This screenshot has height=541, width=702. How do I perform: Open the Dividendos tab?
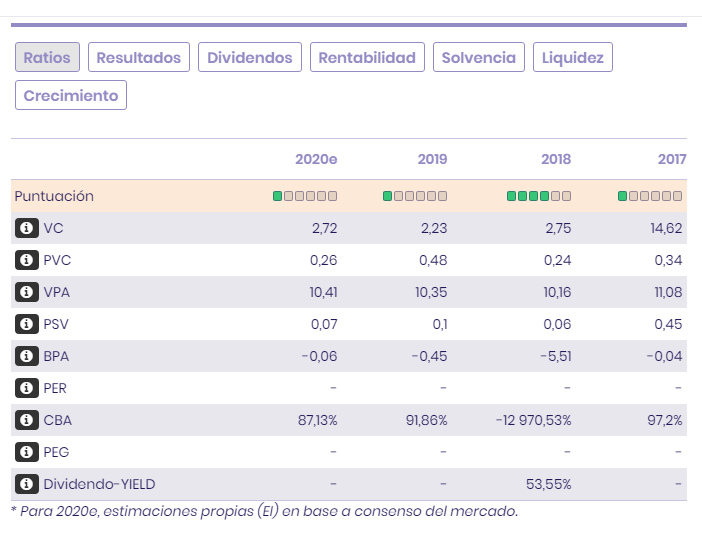point(250,57)
